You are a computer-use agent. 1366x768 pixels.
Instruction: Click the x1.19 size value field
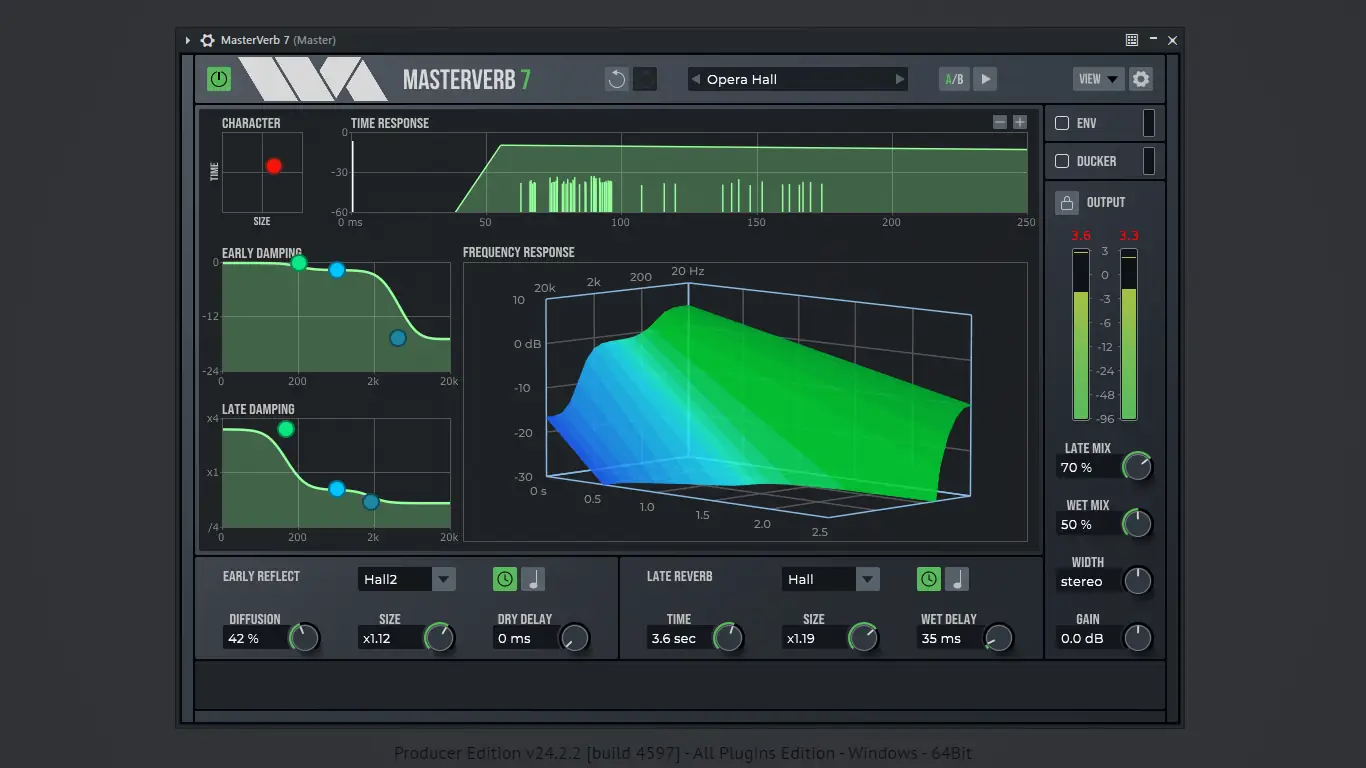pos(814,638)
